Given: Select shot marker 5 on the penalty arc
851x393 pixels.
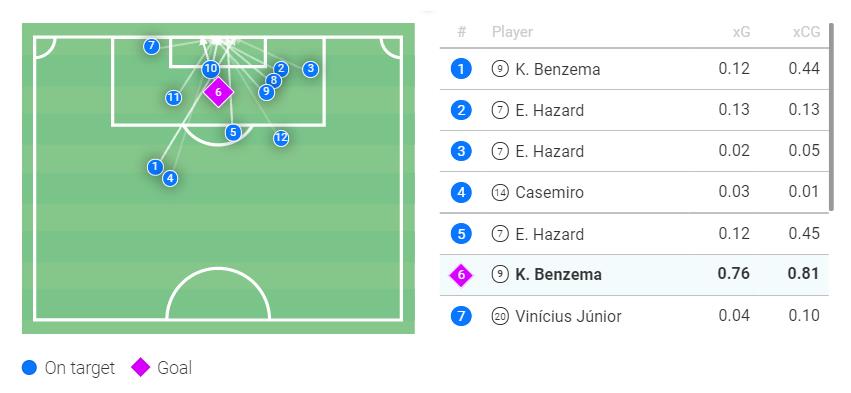Looking at the screenshot, I should coord(233,132).
